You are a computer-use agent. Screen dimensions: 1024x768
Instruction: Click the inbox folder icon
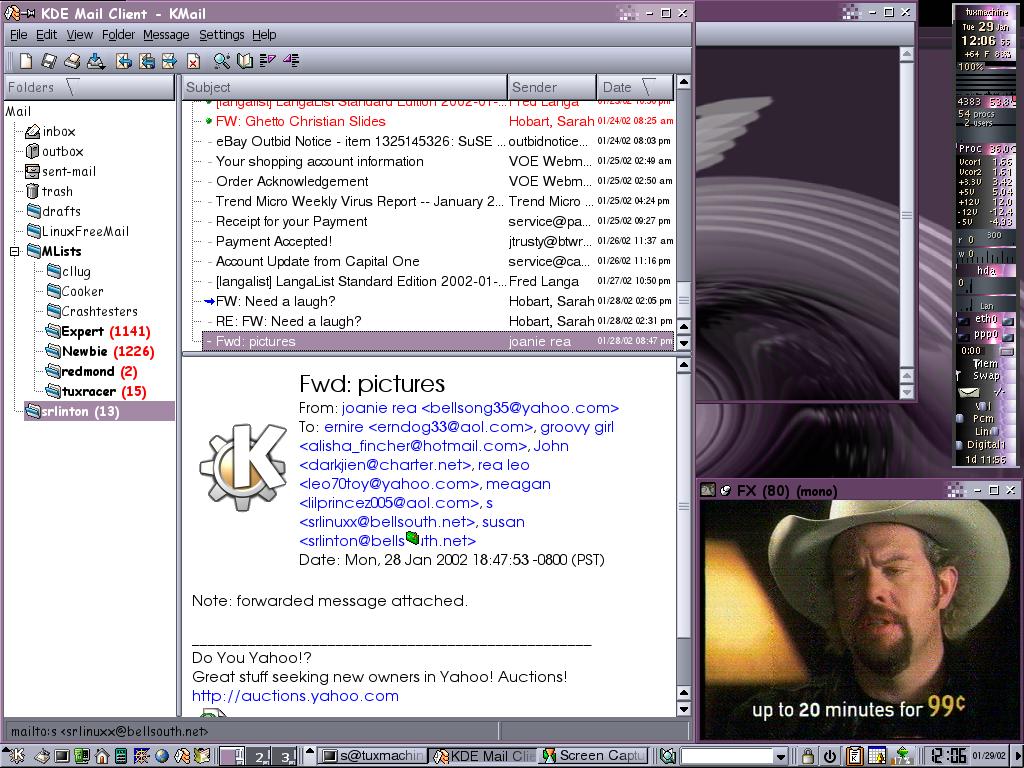pos(33,132)
